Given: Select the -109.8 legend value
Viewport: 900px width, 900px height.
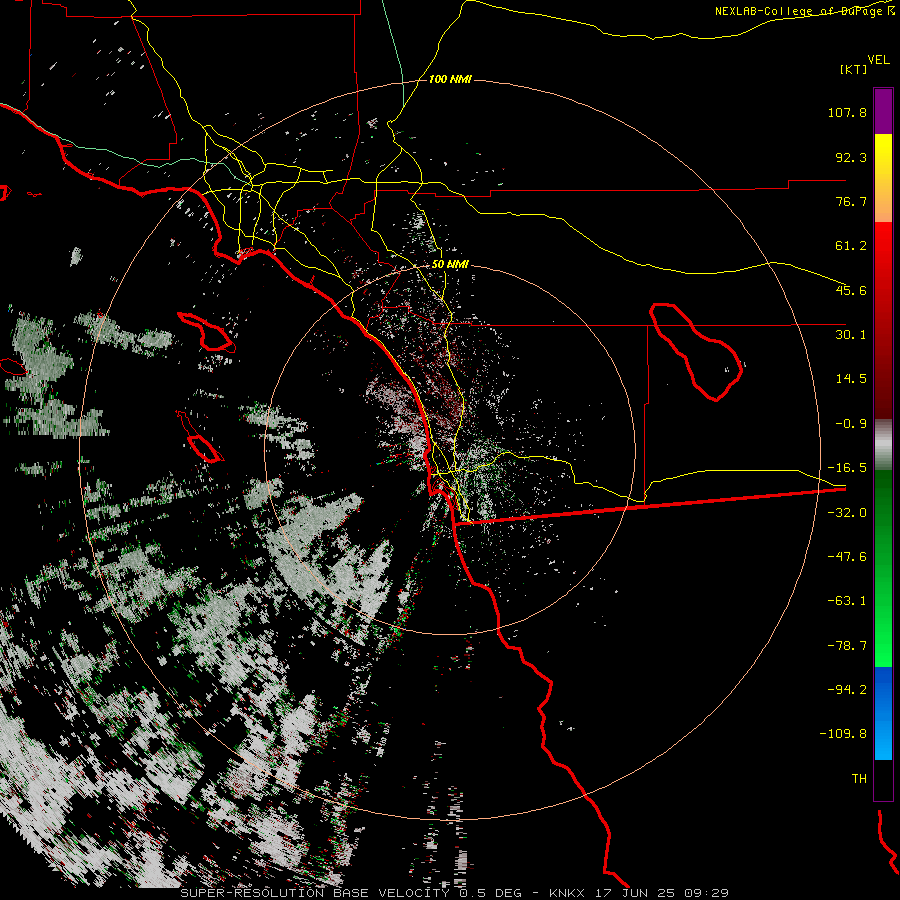Looking at the screenshot, I should pyautogui.click(x=843, y=734).
